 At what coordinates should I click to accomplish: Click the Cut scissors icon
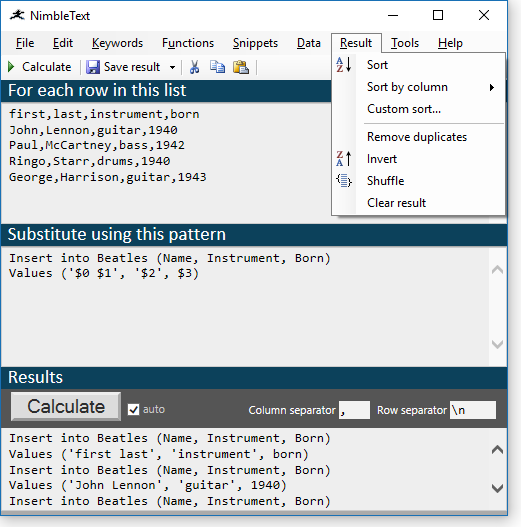click(195, 67)
